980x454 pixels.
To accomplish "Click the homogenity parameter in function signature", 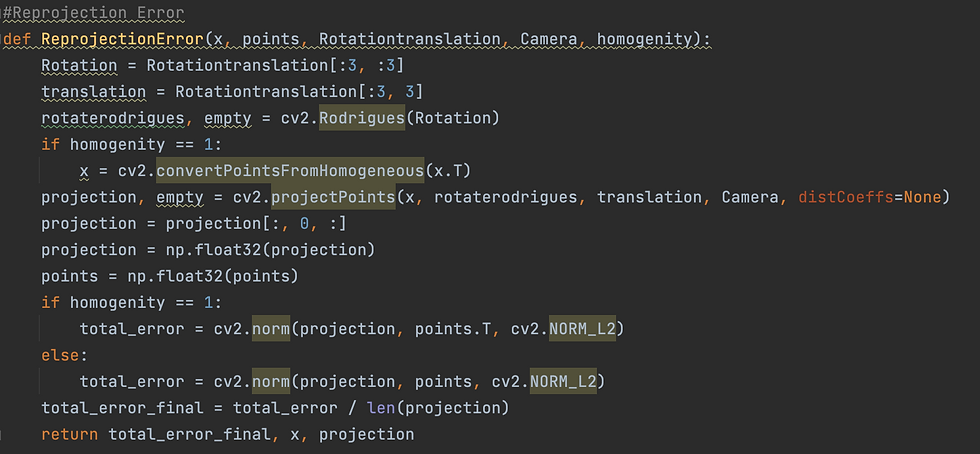I will (x=645, y=39).
